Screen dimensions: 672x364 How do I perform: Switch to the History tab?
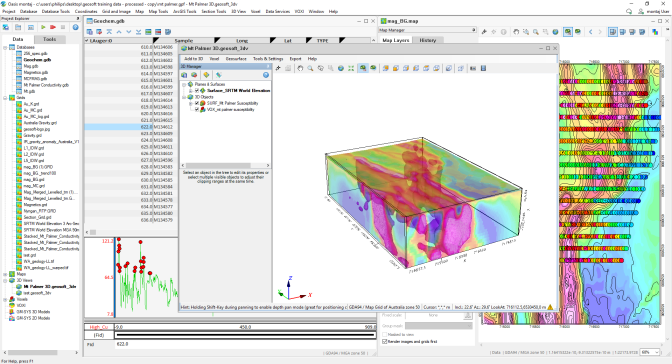(x=427, y=40)
